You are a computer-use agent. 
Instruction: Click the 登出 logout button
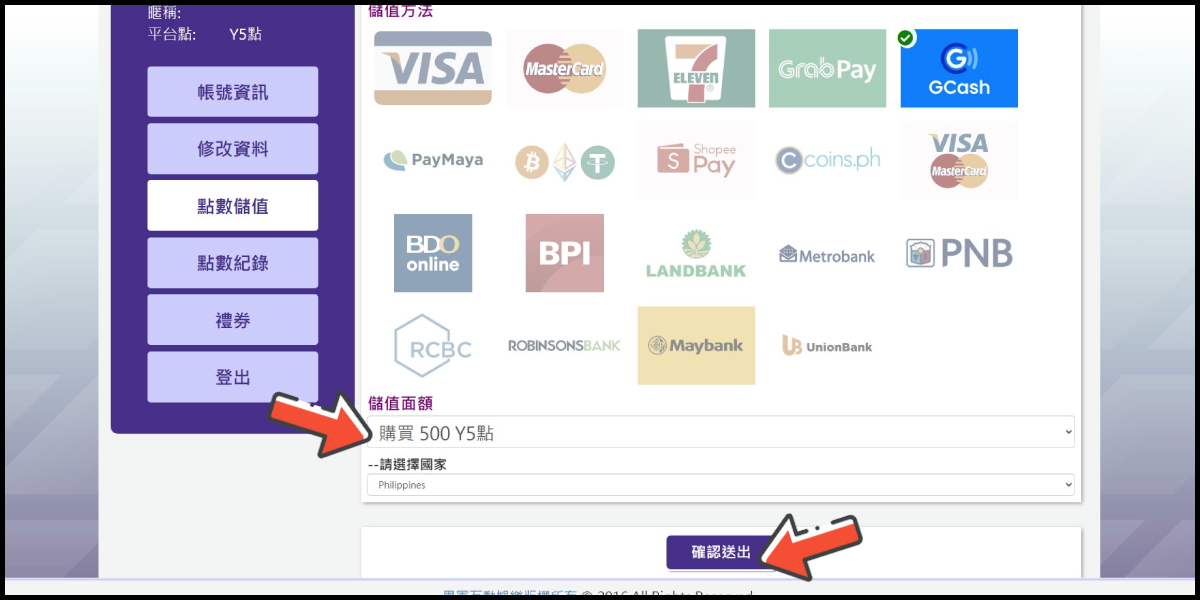(233, 377)
